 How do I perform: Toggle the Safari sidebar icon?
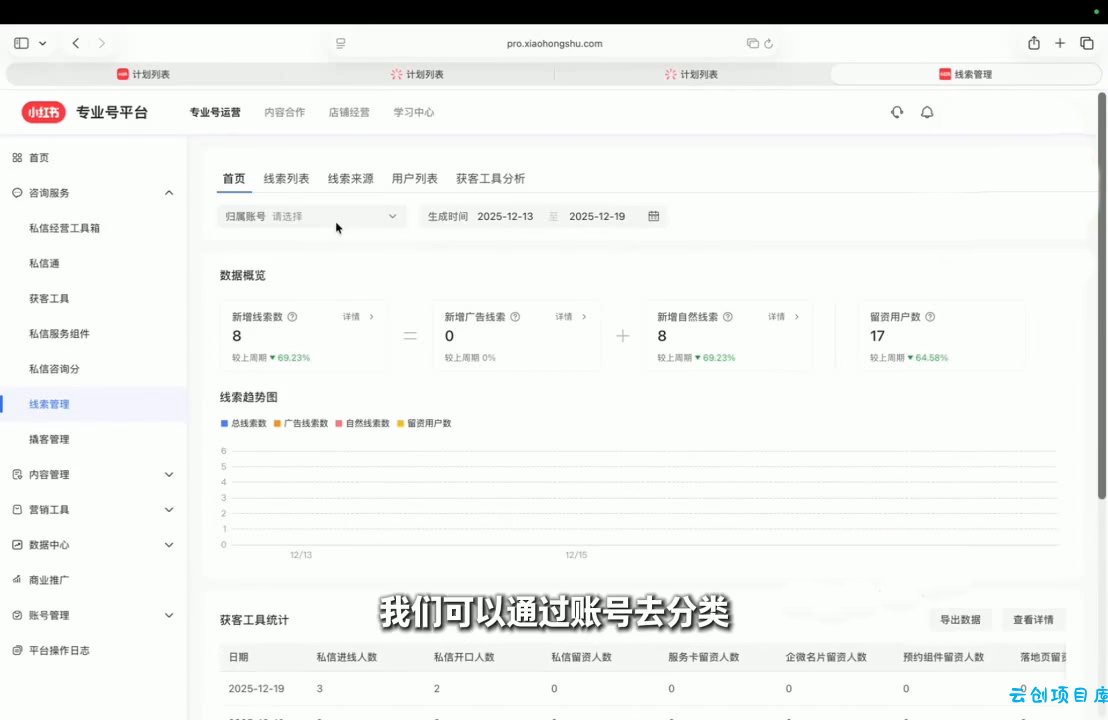coord(22,43)
